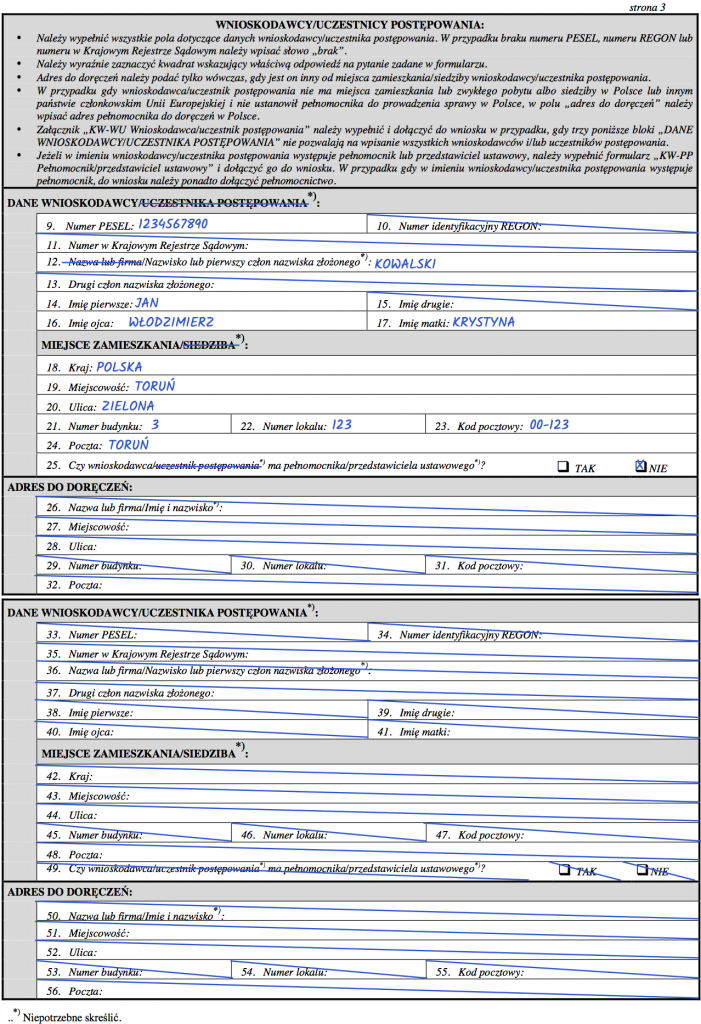Check the TAK box for question 25
This screenshot has width=701, height=1024.
pyautogui.click(x=563, y=466)
